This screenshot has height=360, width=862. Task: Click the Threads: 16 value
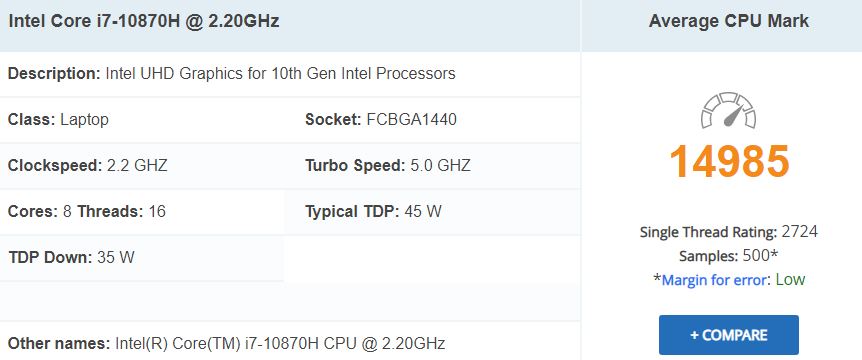coord(121,212)
